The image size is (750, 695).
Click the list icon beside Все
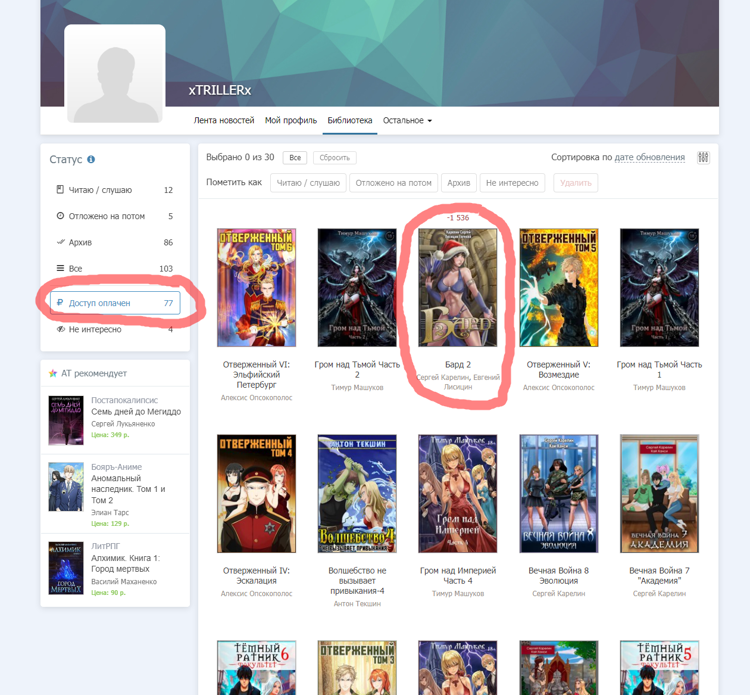pyautogui.click(x=60, y=269)
